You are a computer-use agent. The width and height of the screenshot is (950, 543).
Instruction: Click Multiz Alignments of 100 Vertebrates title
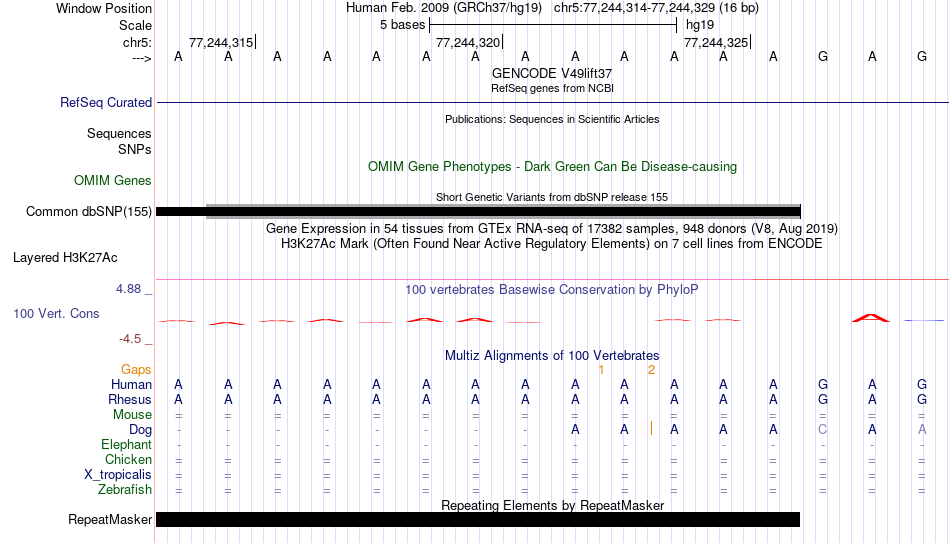click(552, 356)
